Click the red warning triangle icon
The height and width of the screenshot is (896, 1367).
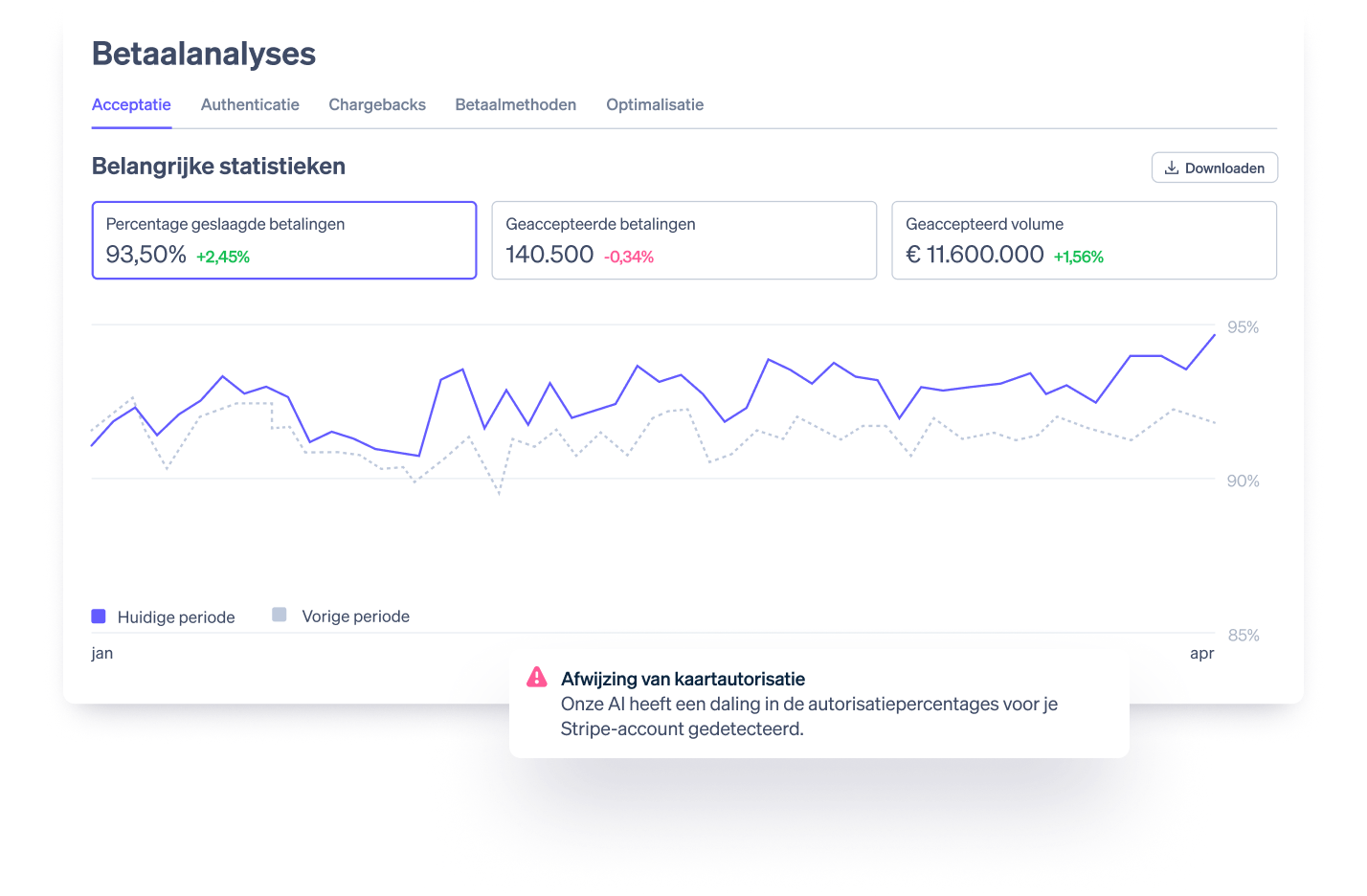pos(537,678)
